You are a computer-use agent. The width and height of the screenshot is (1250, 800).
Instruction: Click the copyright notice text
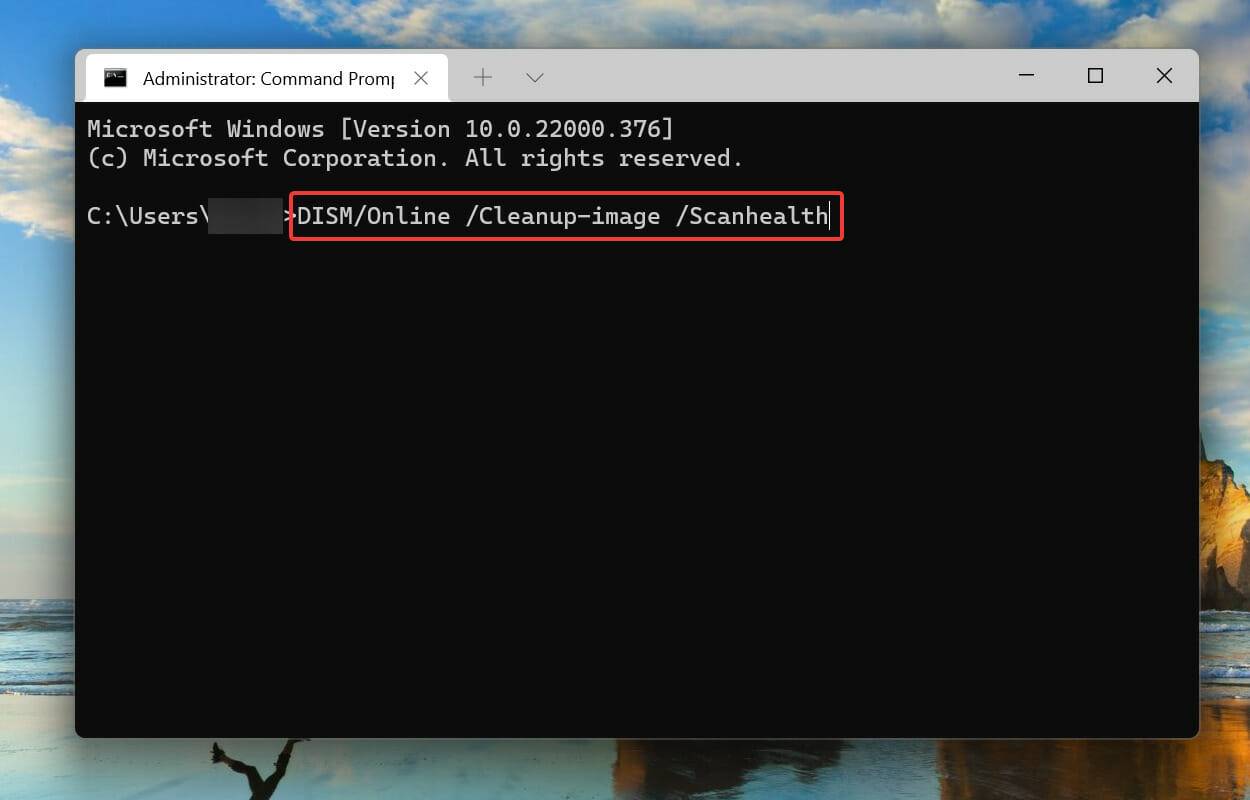coord(415,157)
